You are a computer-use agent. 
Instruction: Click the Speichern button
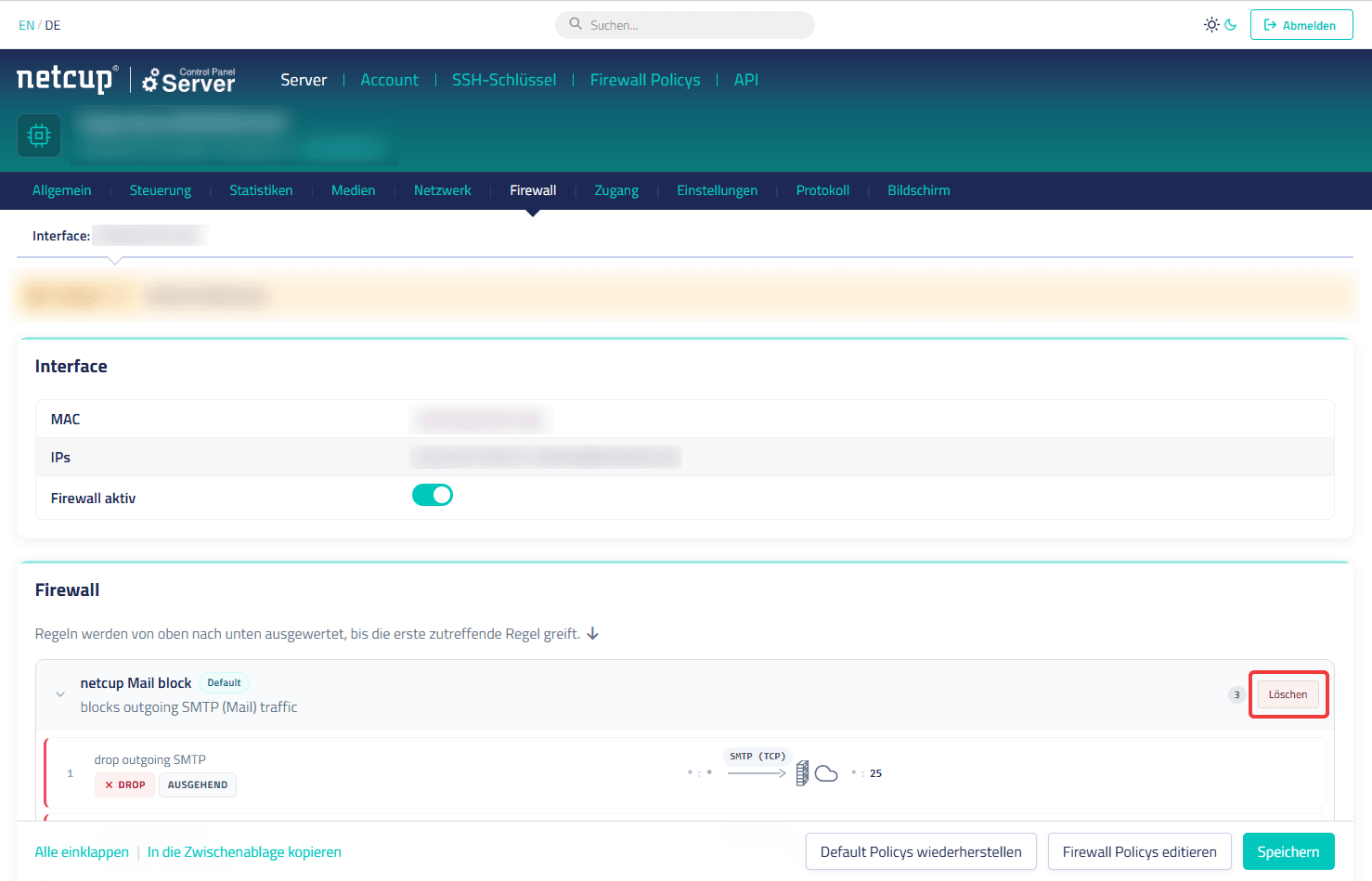(1288, 851)
